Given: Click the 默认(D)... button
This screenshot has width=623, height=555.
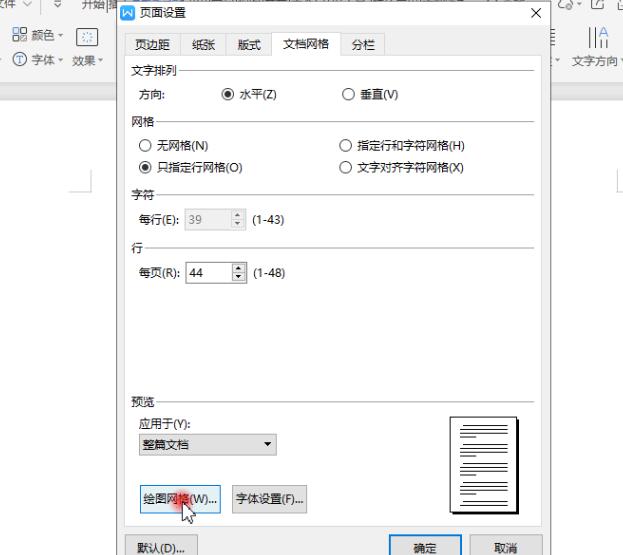Looking at the screenshot, I should pos(161,547).
